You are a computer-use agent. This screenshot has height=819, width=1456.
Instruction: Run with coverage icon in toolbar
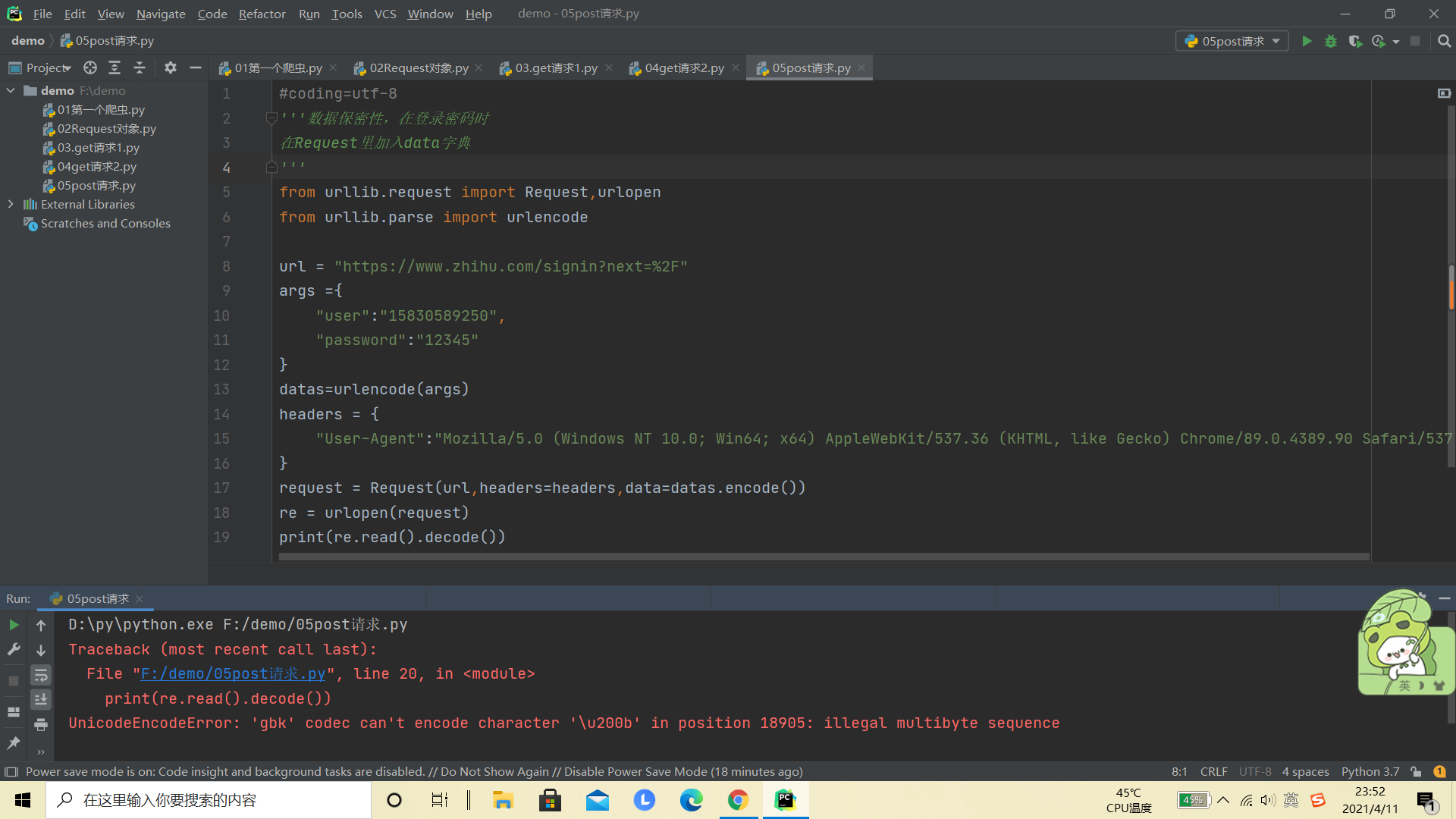coord(1355,41)
